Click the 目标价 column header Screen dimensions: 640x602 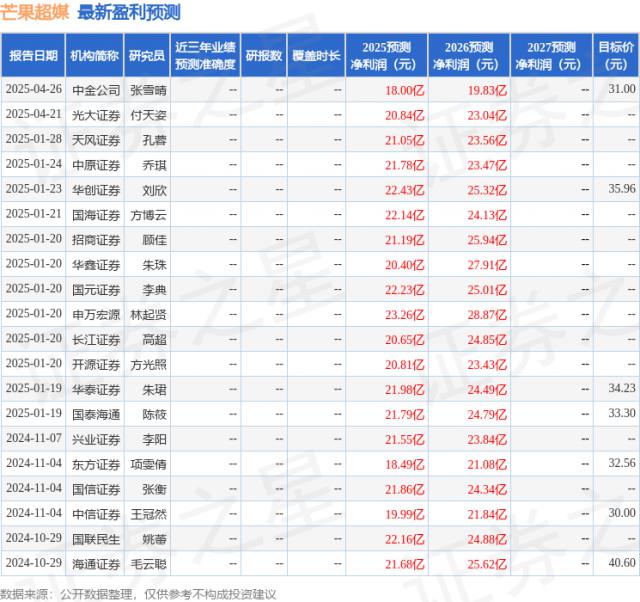(x=616, y=56)
